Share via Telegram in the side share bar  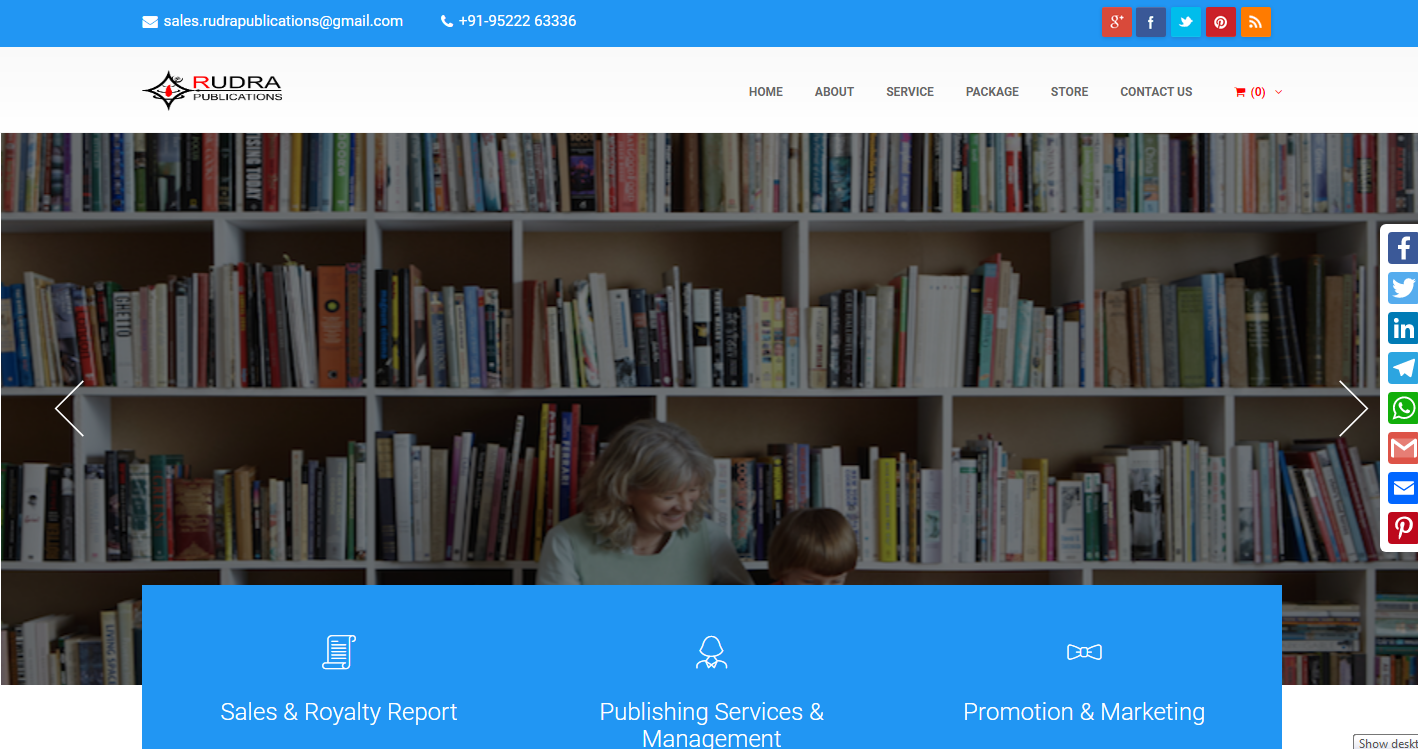coord(1403,368)
